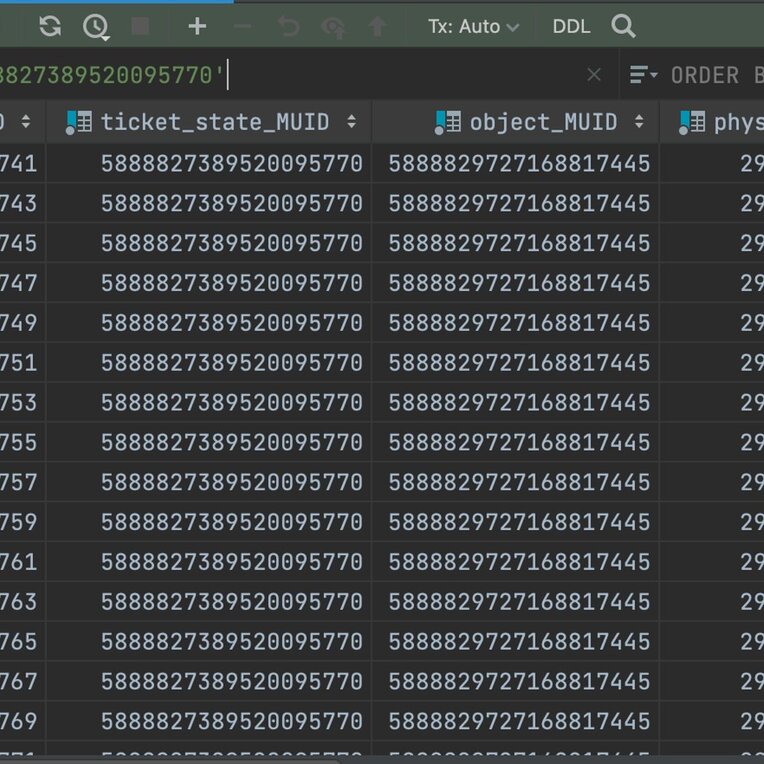This screenshot has width=764, height=764.
Task: Click the Preview pending changes icon
Action: [333, 27]
